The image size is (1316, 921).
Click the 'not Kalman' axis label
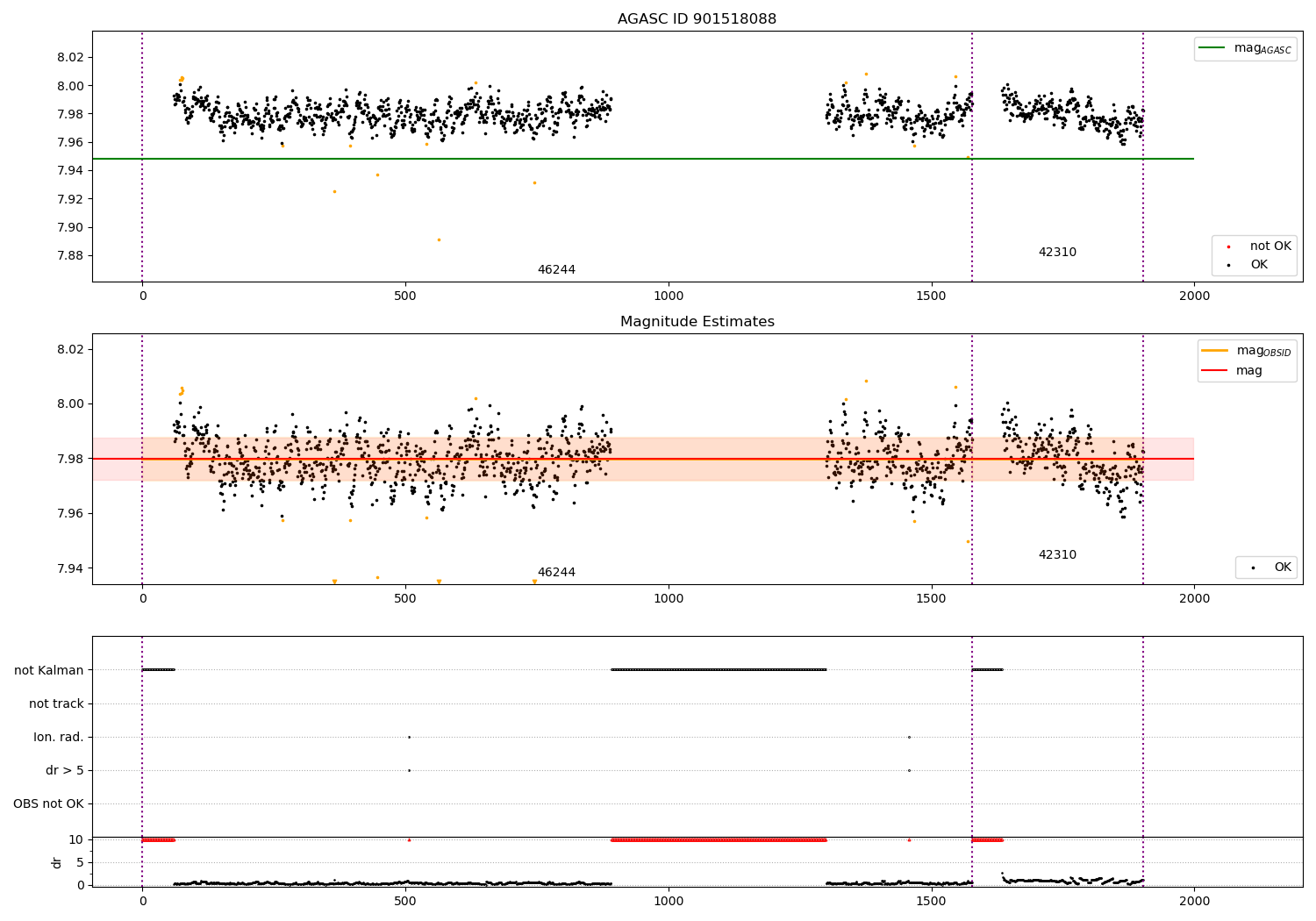[x=49, y=670]
